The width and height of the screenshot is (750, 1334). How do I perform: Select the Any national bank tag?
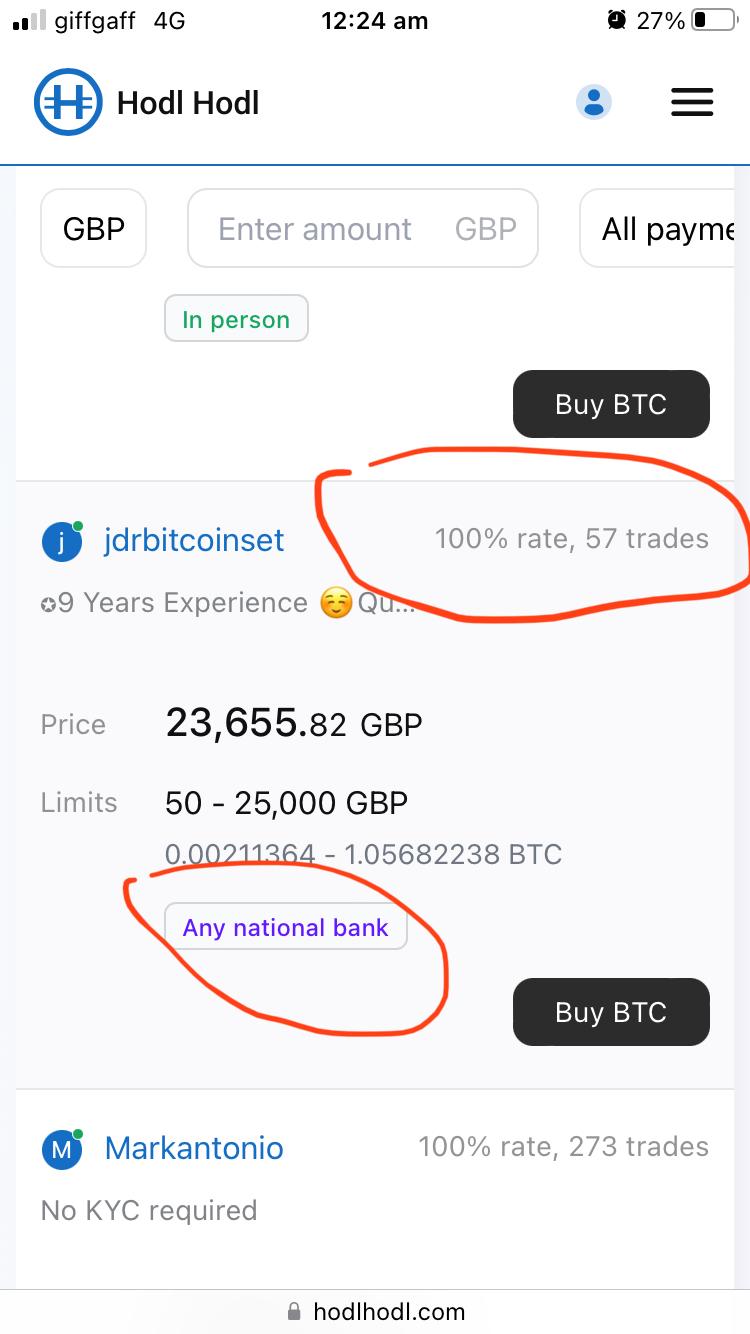(285, 928)
